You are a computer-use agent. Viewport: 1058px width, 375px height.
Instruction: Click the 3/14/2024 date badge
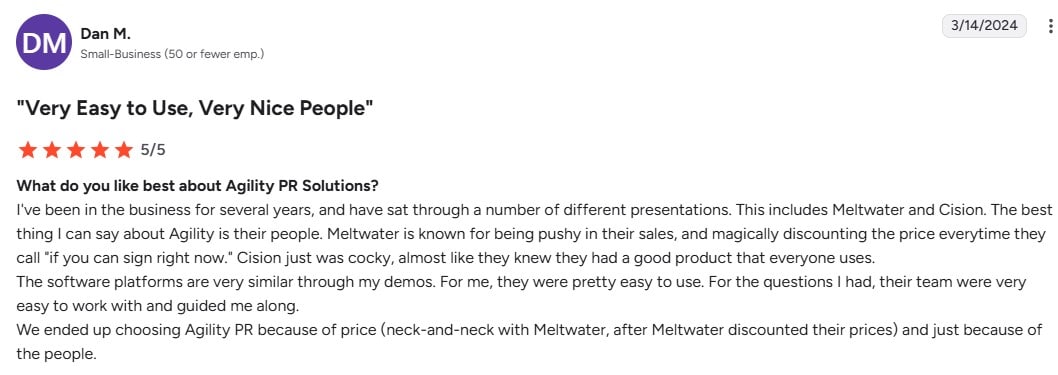(984, 26)
